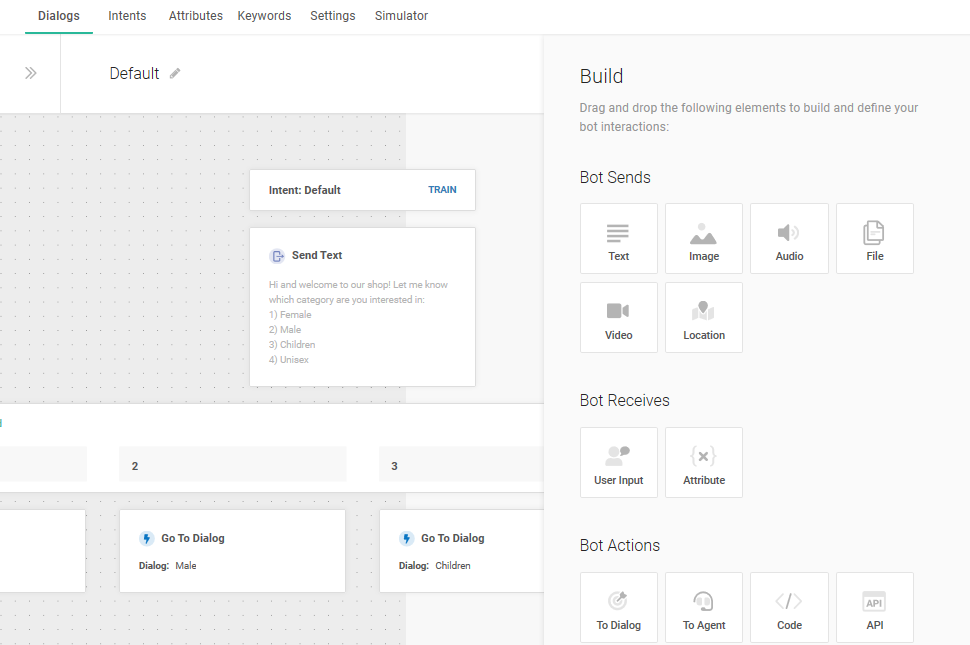
Task: Choose the File element tile
Action: (x=874, y=239)
